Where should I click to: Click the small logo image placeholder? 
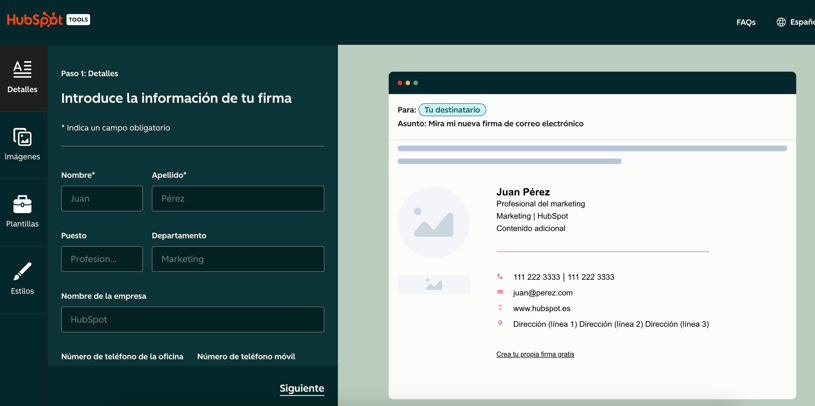(434, 285)
